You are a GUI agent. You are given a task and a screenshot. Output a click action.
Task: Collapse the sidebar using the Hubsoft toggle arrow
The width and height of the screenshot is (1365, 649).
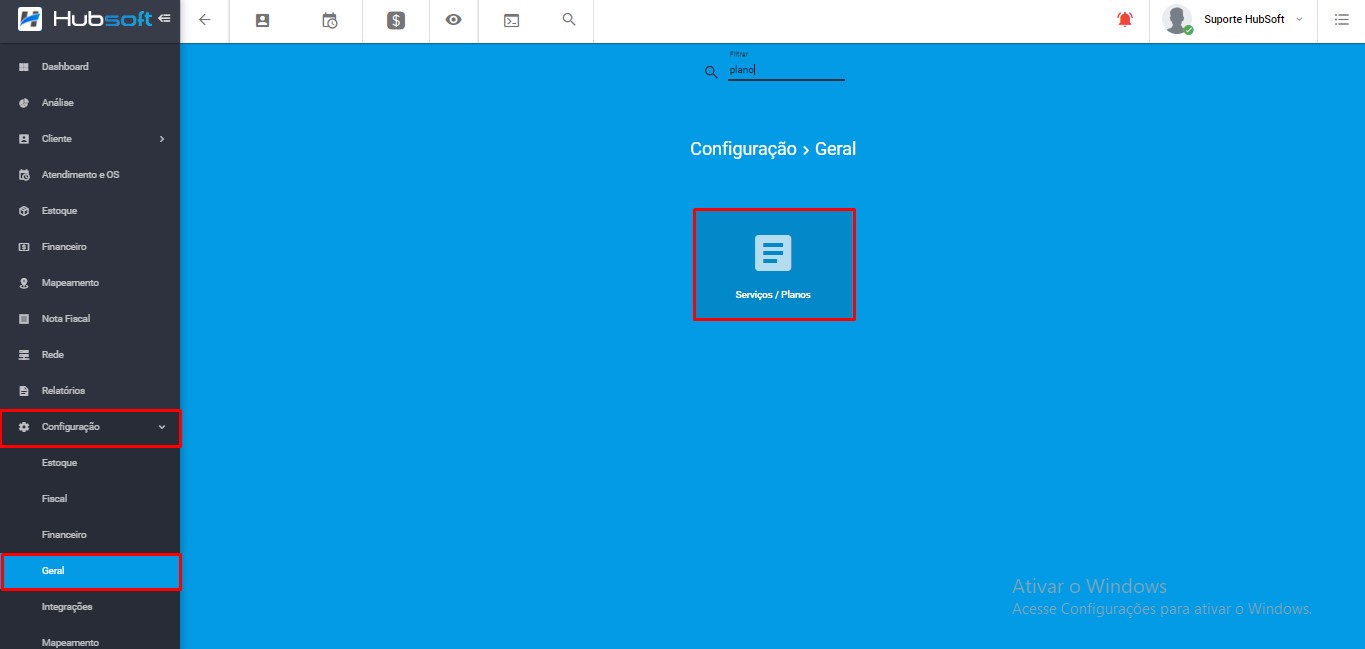[164, 18]
